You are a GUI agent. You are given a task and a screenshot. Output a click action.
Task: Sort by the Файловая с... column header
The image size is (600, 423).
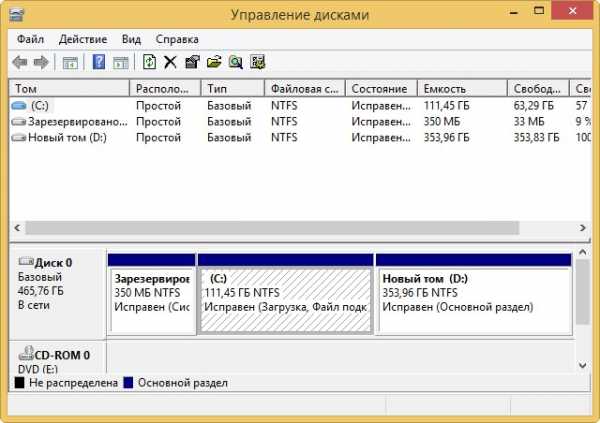[x=305, y=88]
